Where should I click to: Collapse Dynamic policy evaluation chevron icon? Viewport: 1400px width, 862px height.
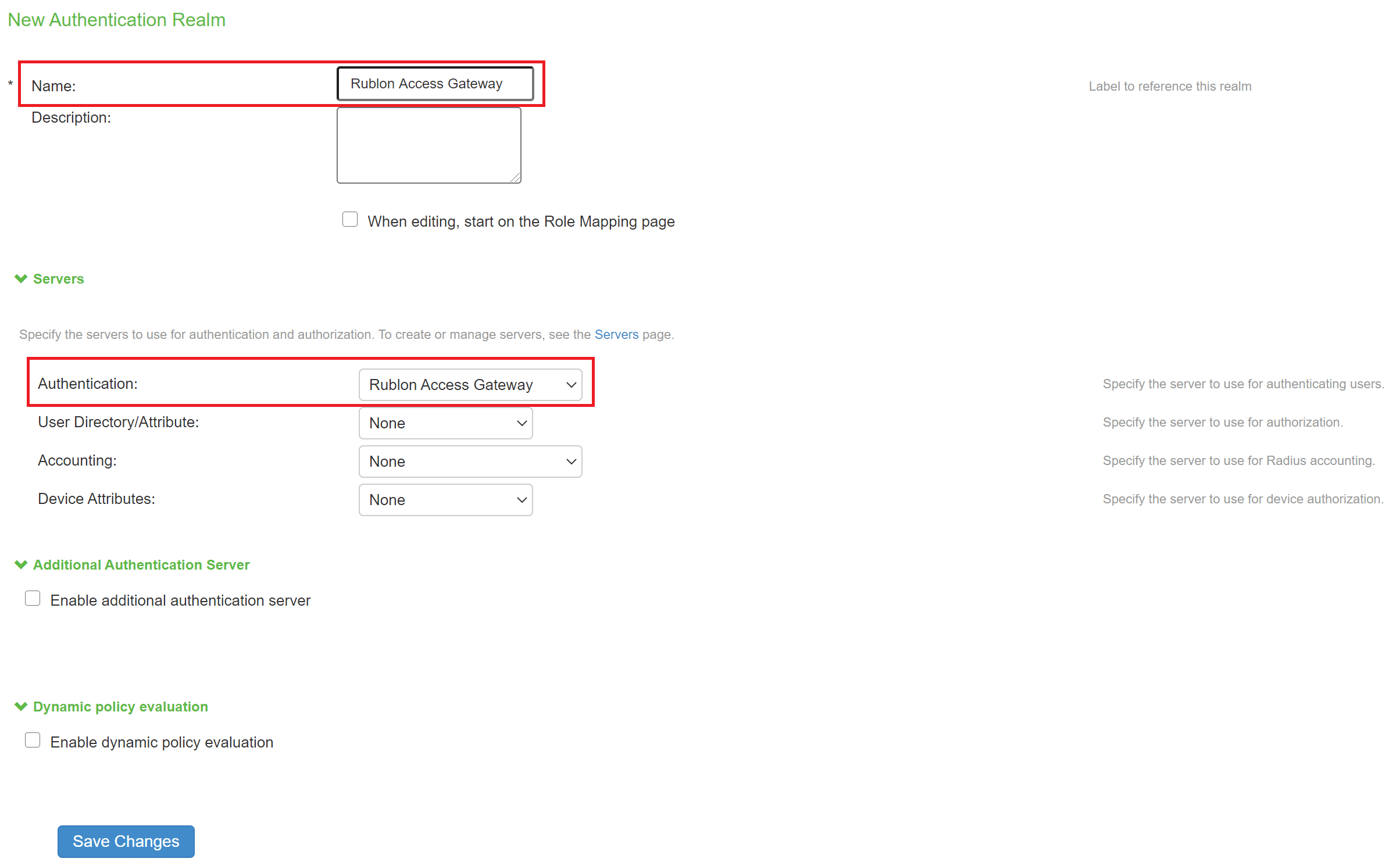[21, 707]
